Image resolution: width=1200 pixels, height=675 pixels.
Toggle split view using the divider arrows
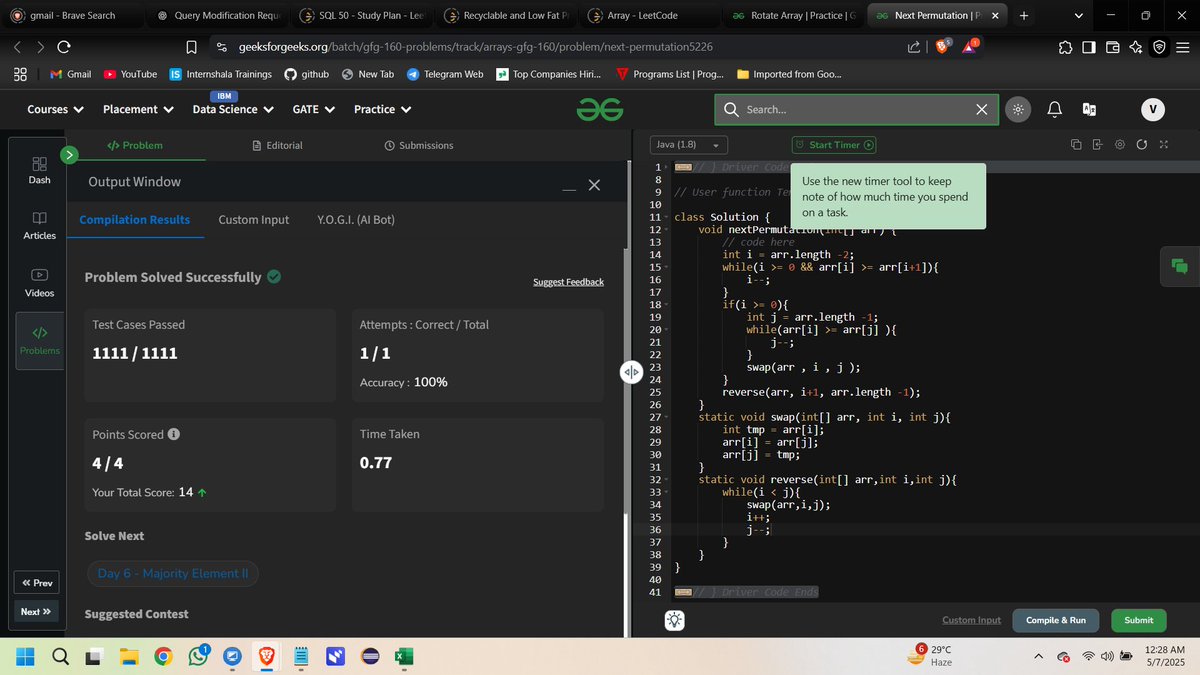click(631, 371)
